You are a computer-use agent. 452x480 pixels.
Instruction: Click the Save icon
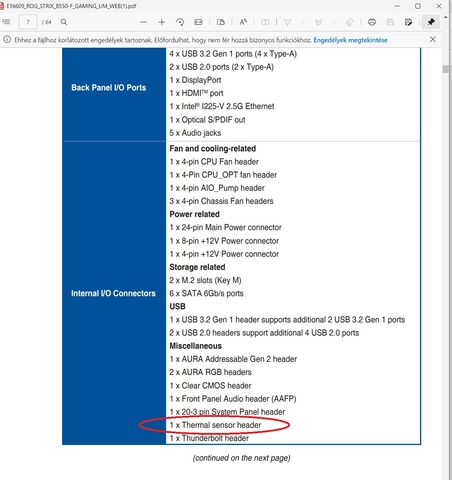coord(390,22)
